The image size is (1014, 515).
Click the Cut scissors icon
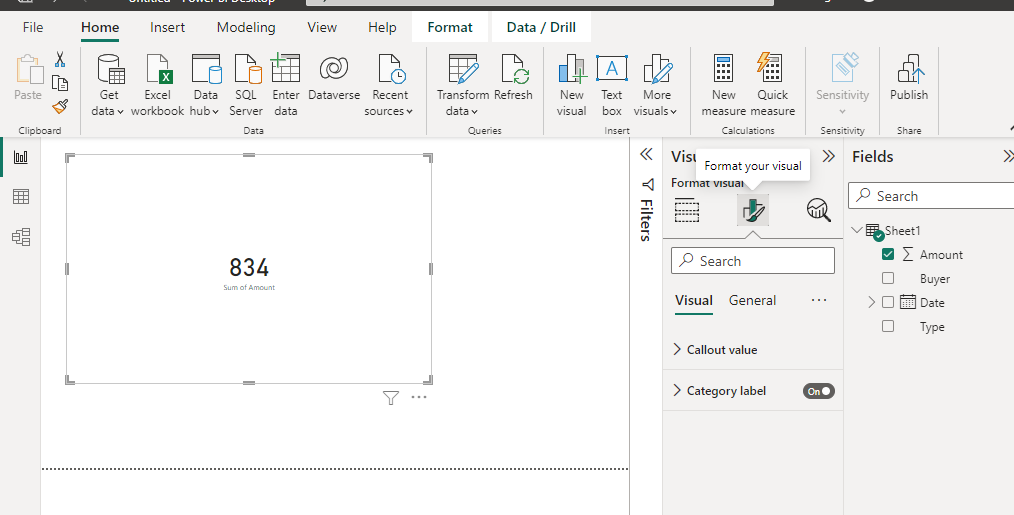tap(59, 60)
